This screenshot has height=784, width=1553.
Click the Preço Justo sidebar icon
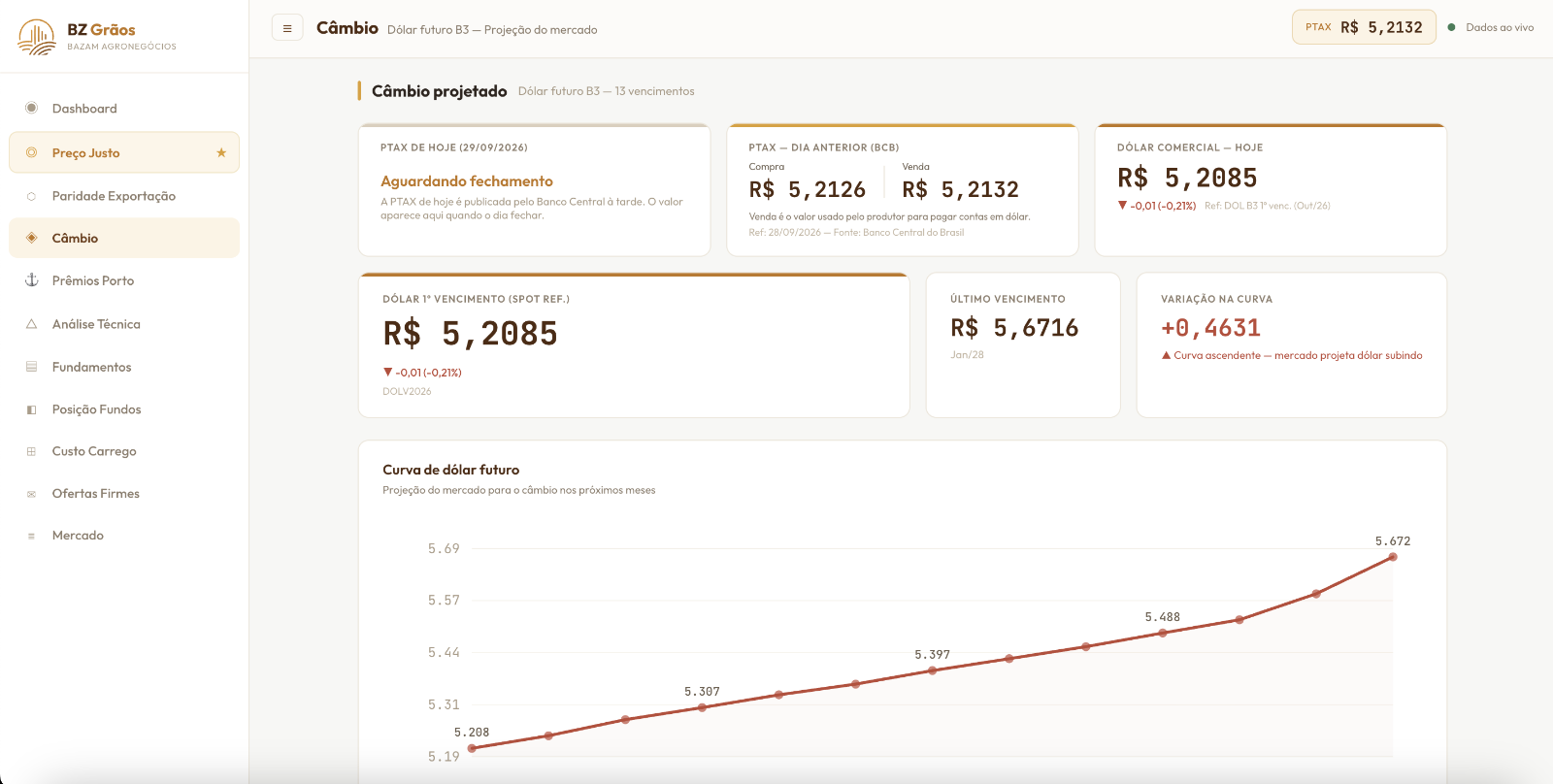click(x=31, y=152)
